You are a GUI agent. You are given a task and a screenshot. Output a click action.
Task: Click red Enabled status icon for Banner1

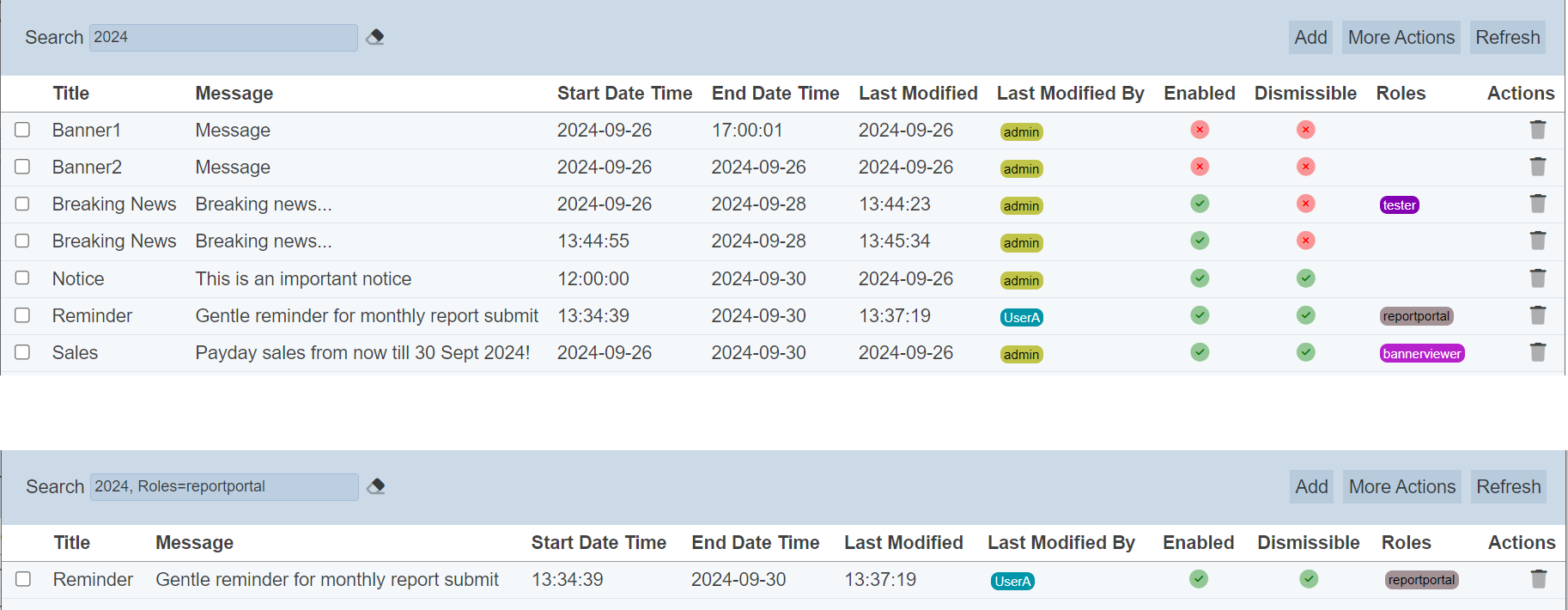(1200, 130)
